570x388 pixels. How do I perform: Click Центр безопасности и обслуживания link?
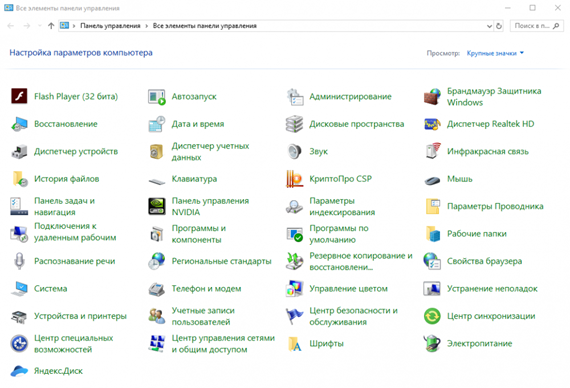354,316
